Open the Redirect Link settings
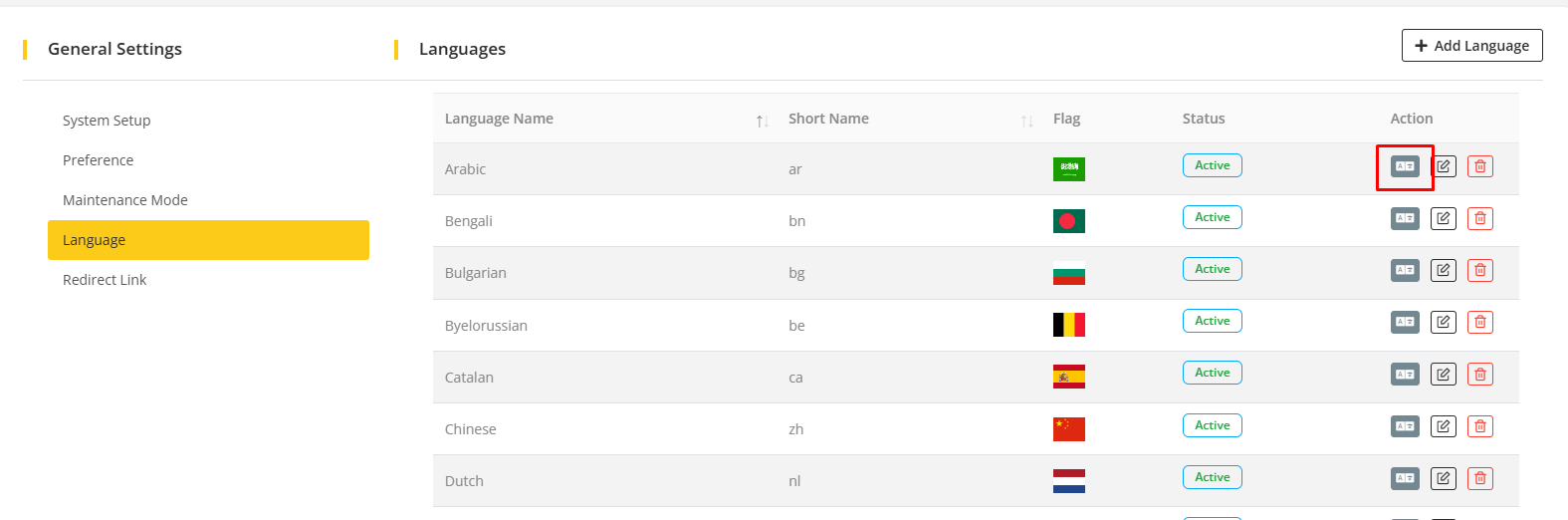This screenshot has width=1568, height=520. tap(105, 280)
